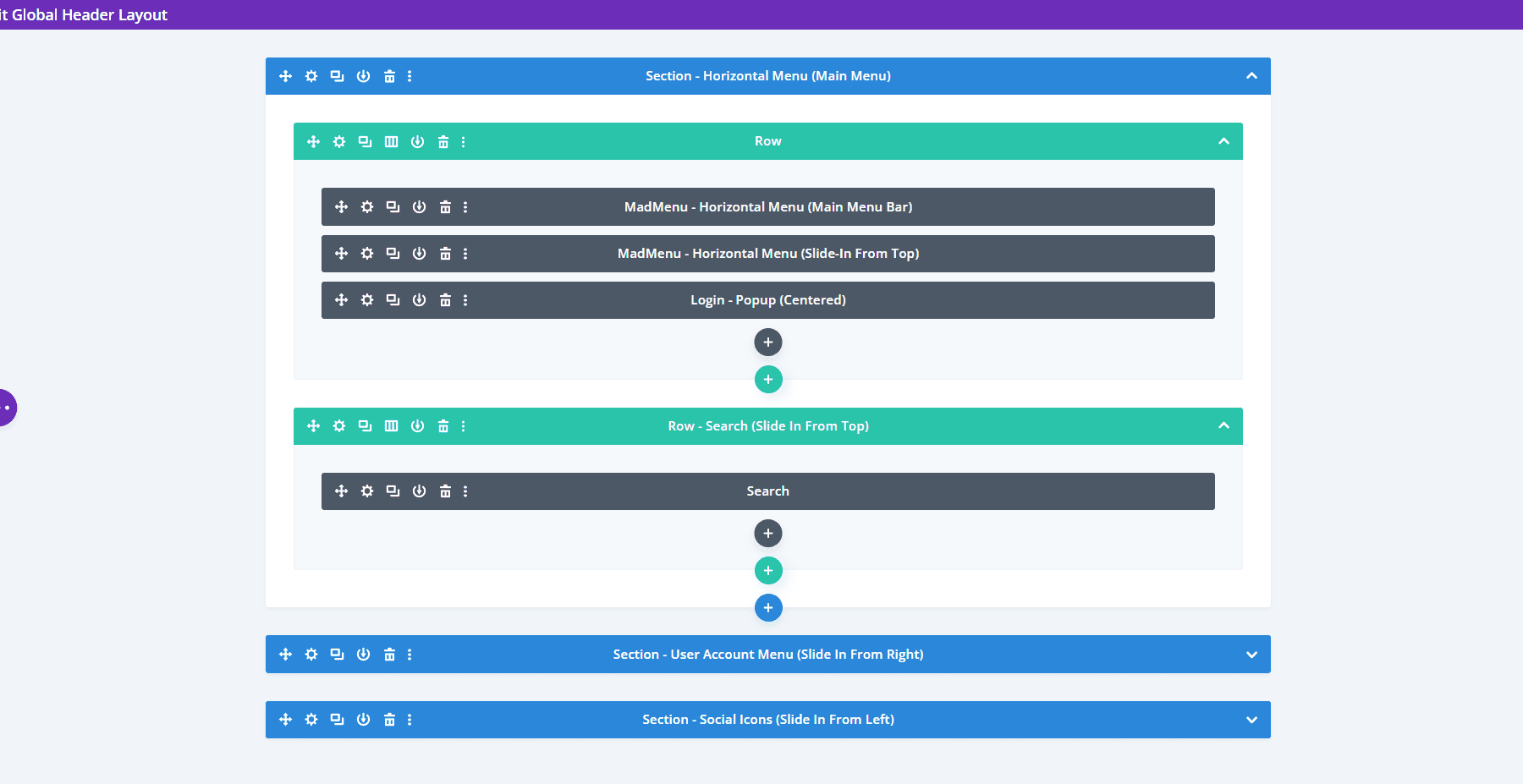This screenshot has height=784, width=1523.
Task: Change column structure of Row - Search
Action: pos(391,426)
